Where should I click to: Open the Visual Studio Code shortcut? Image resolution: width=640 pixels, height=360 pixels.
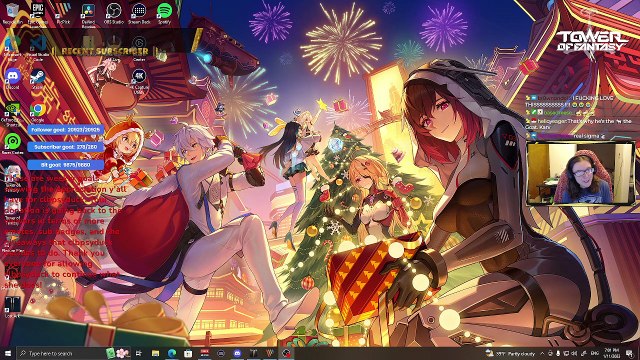click(38, 48)
